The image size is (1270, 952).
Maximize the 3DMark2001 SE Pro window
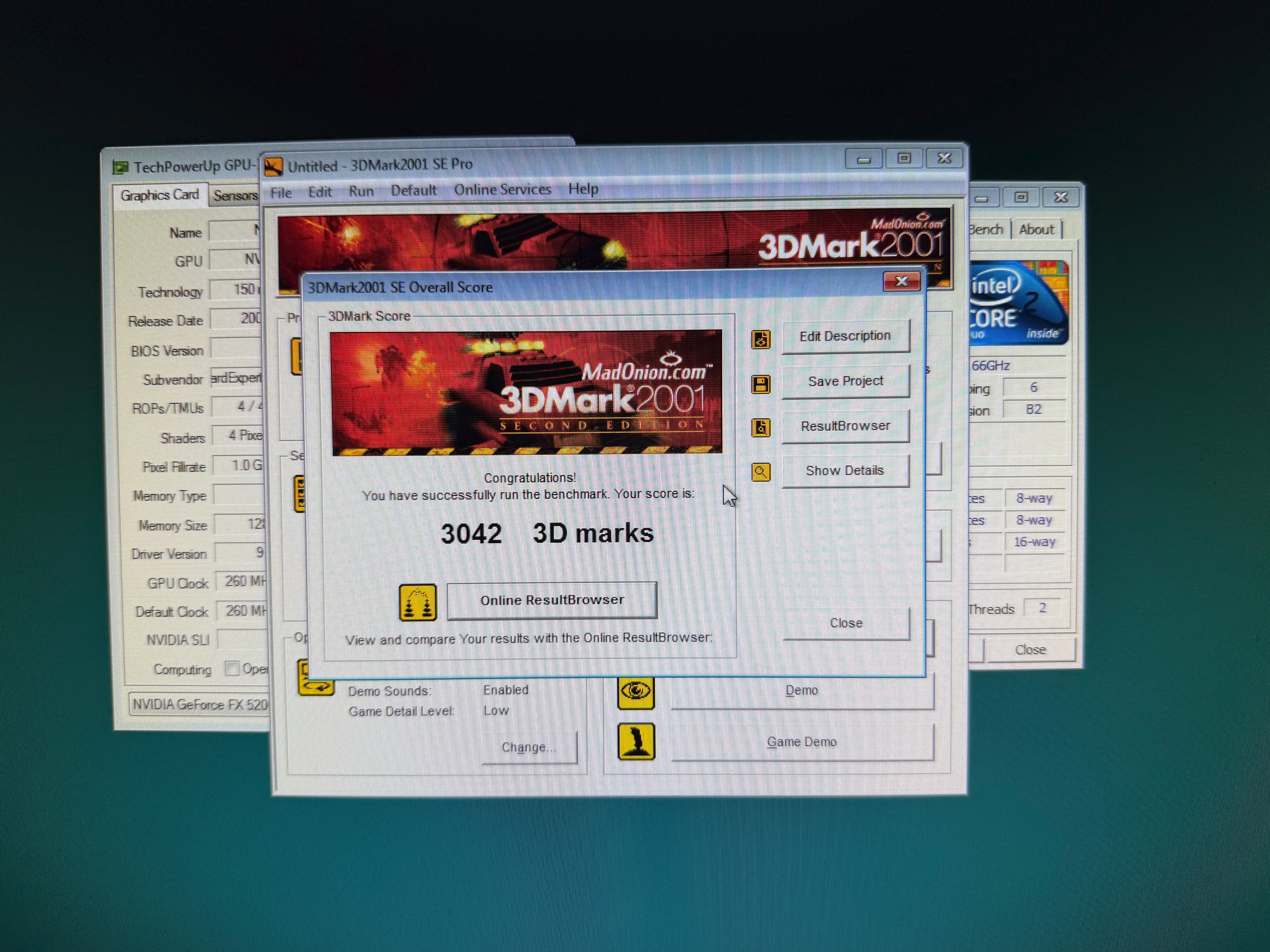904,158
